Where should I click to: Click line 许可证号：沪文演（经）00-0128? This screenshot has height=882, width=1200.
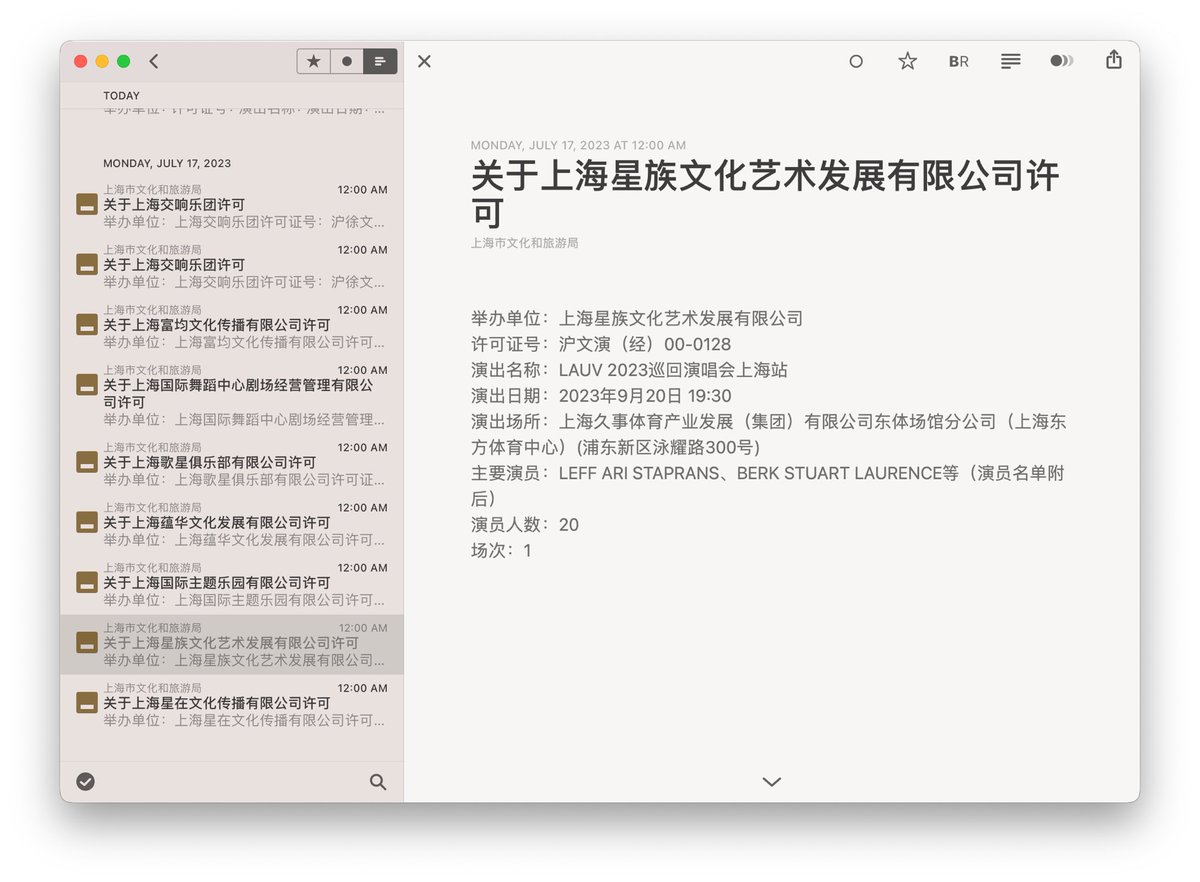tap(601, 344)
